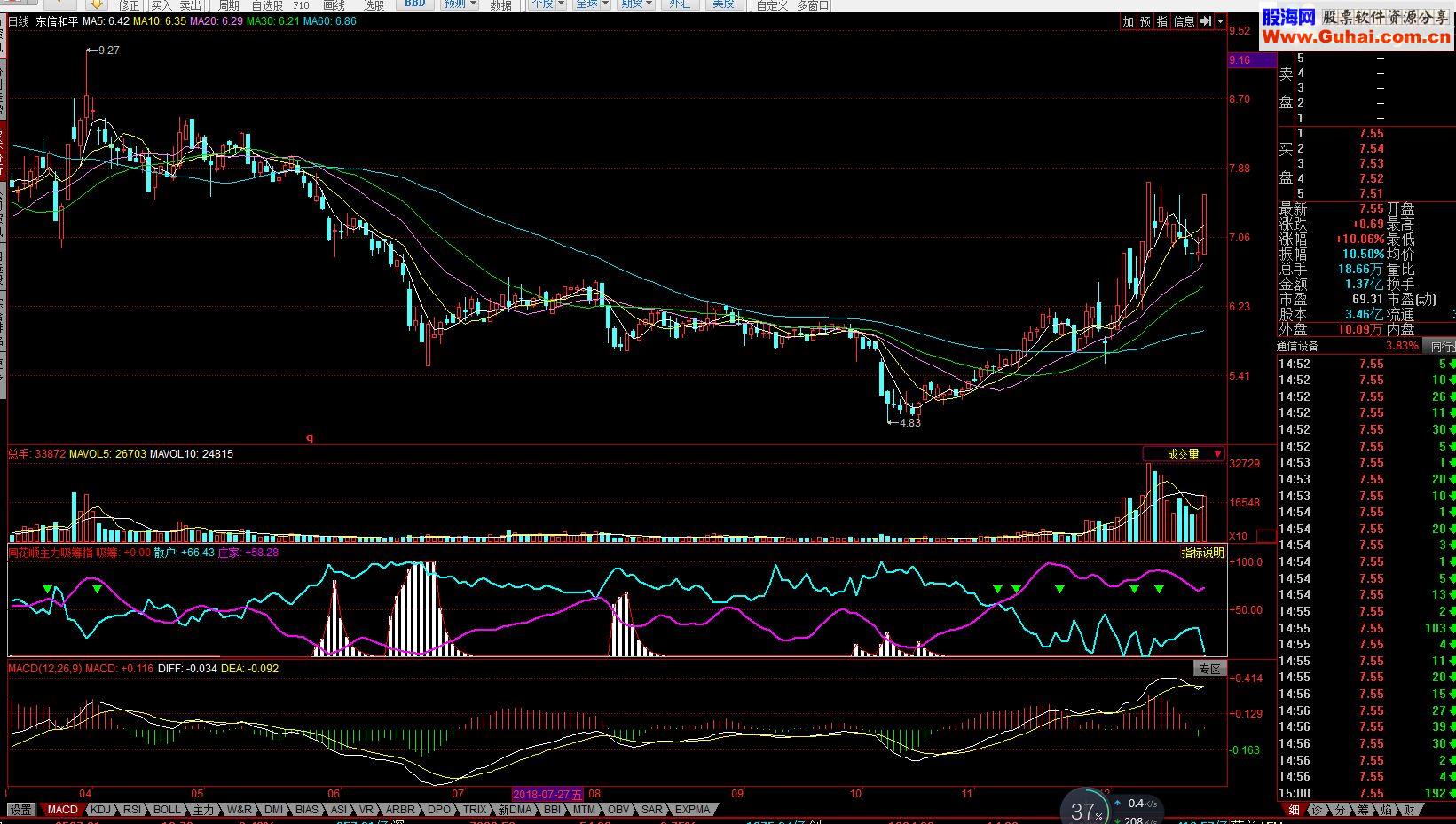Switch to the EXPMA indicator tab
1456x824 pixels.
[693, 810]
